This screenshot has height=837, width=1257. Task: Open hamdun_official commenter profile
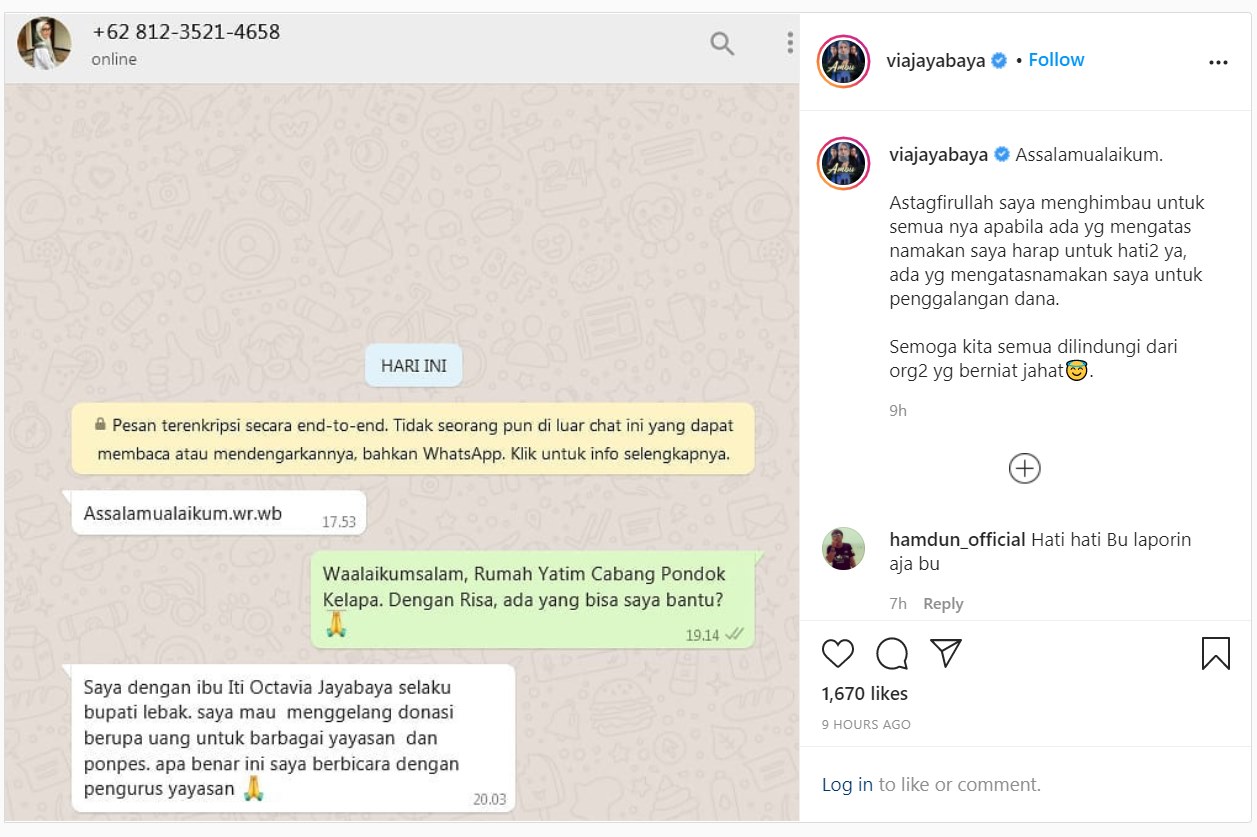coord(957,539)
